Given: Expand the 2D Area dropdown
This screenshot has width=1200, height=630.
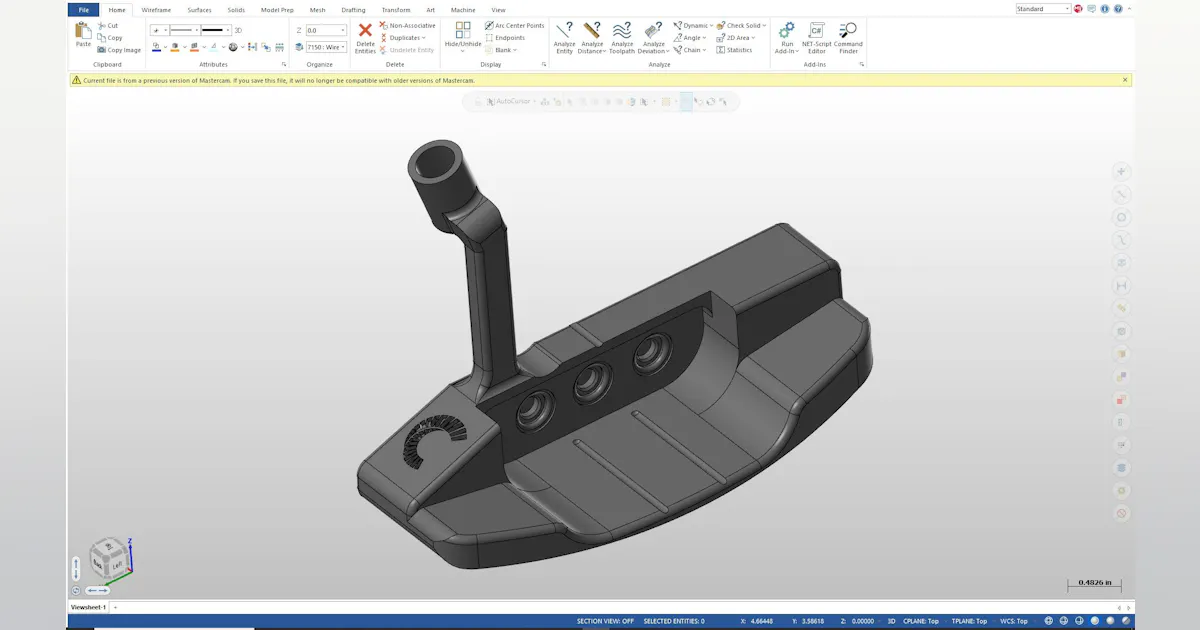Looking at the screenshot, I should click(753, 38).
